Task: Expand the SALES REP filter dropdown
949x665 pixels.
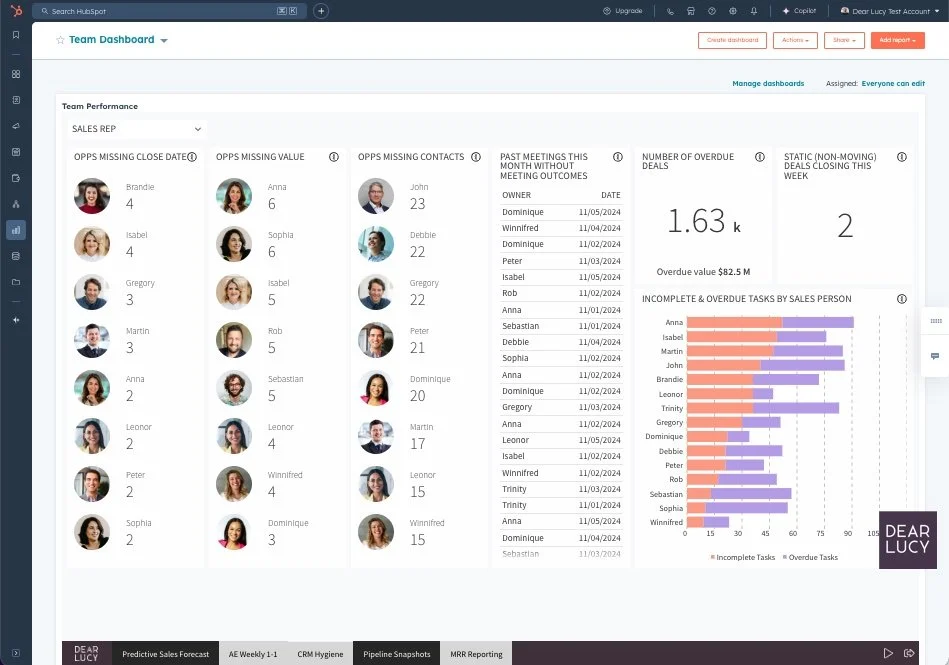Action: click(x=137, y=129)
